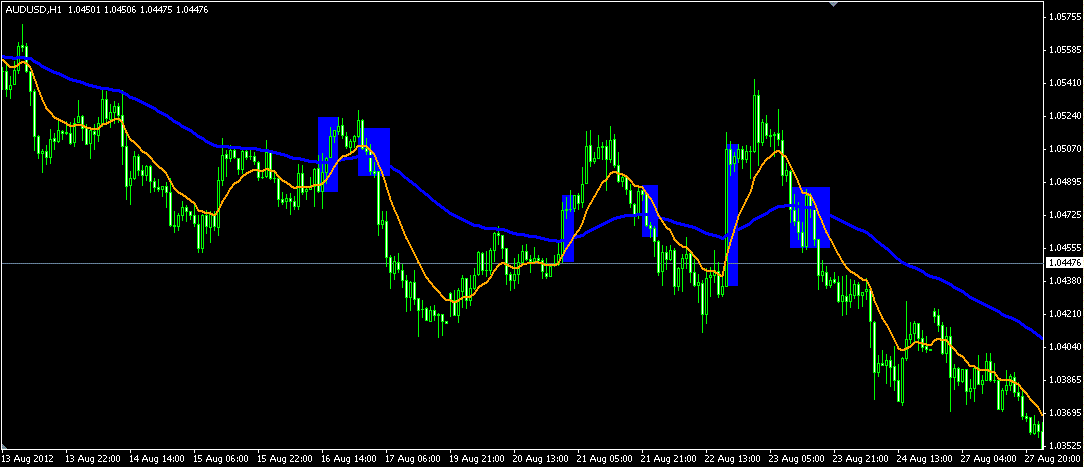Click time axis label 15 Aug 06:00
The height and width of the screenshot is (467, 1084).
(x=221, y=459)
